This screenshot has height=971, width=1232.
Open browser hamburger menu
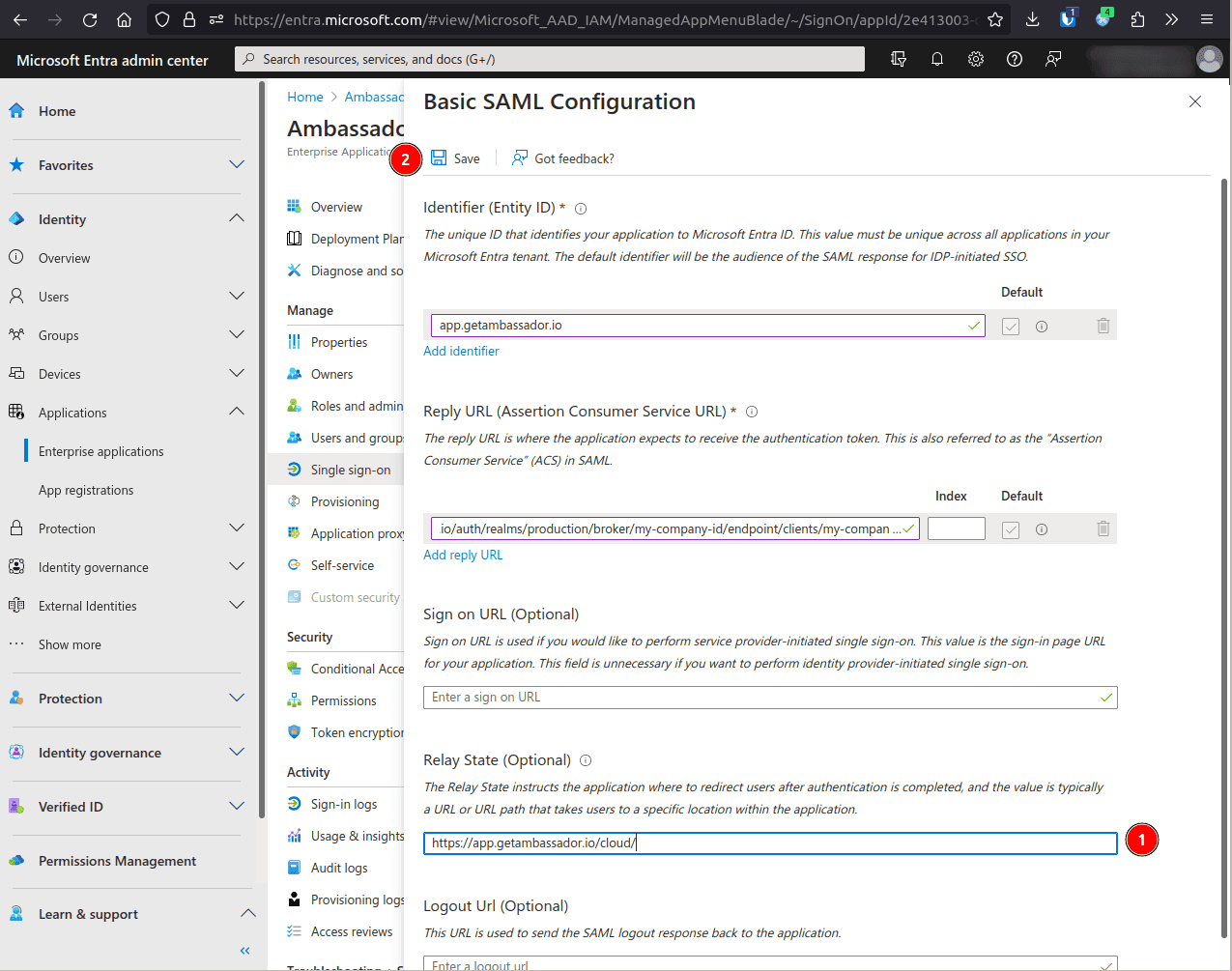click(1207, 19)
